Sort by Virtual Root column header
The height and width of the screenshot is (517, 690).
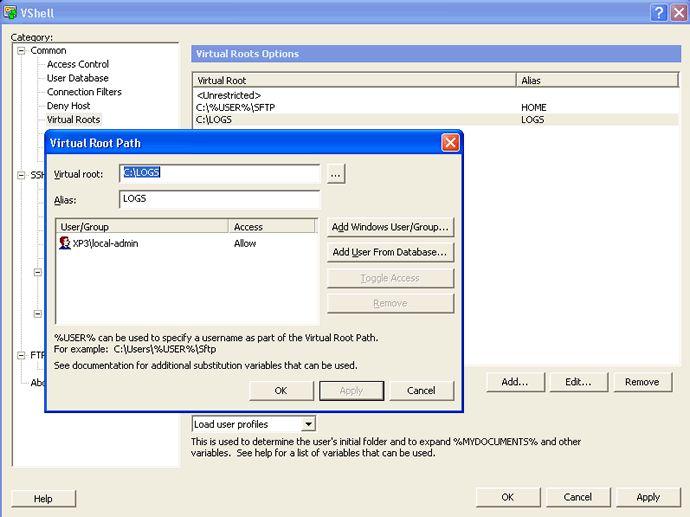(354, 81)
